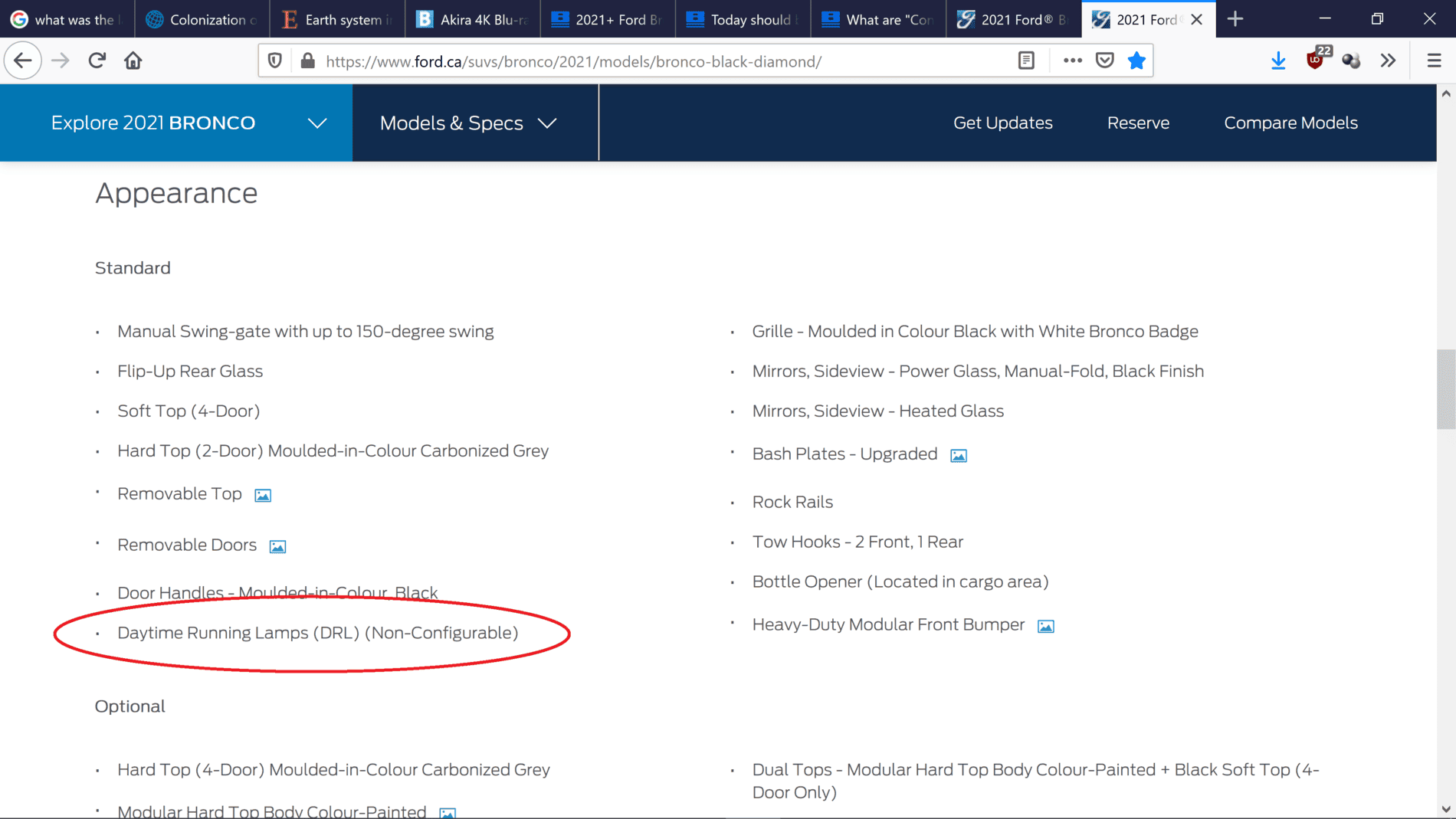Show more toolbar tools overflow

pos(1388,61)
